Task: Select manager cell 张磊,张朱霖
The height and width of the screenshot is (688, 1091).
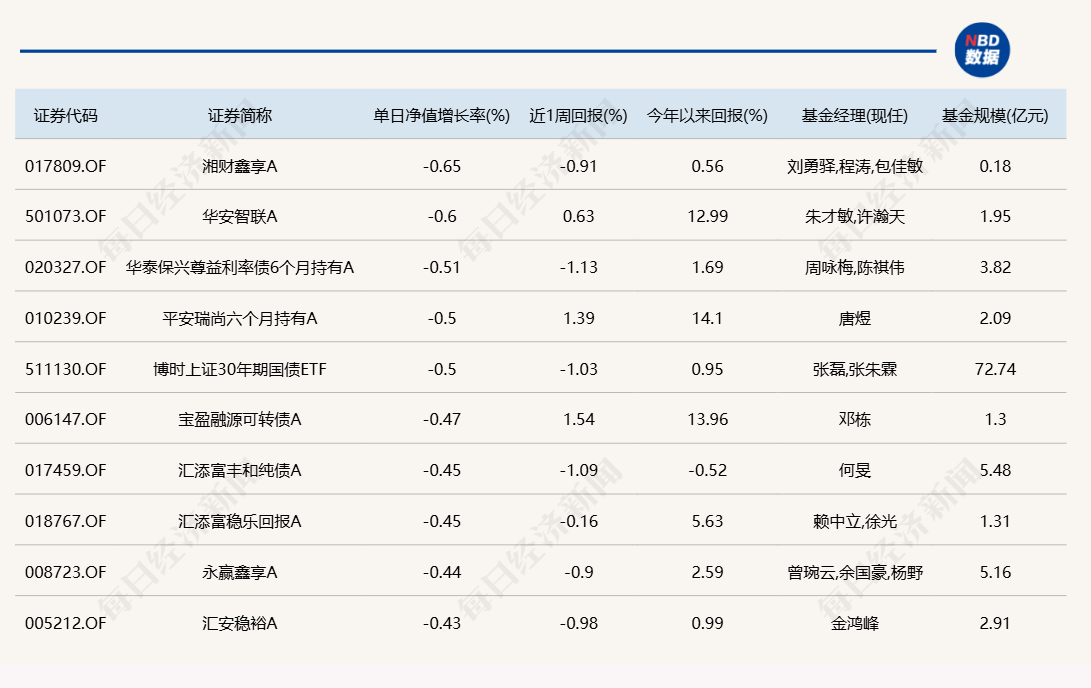Action: (x=854, y=369)
